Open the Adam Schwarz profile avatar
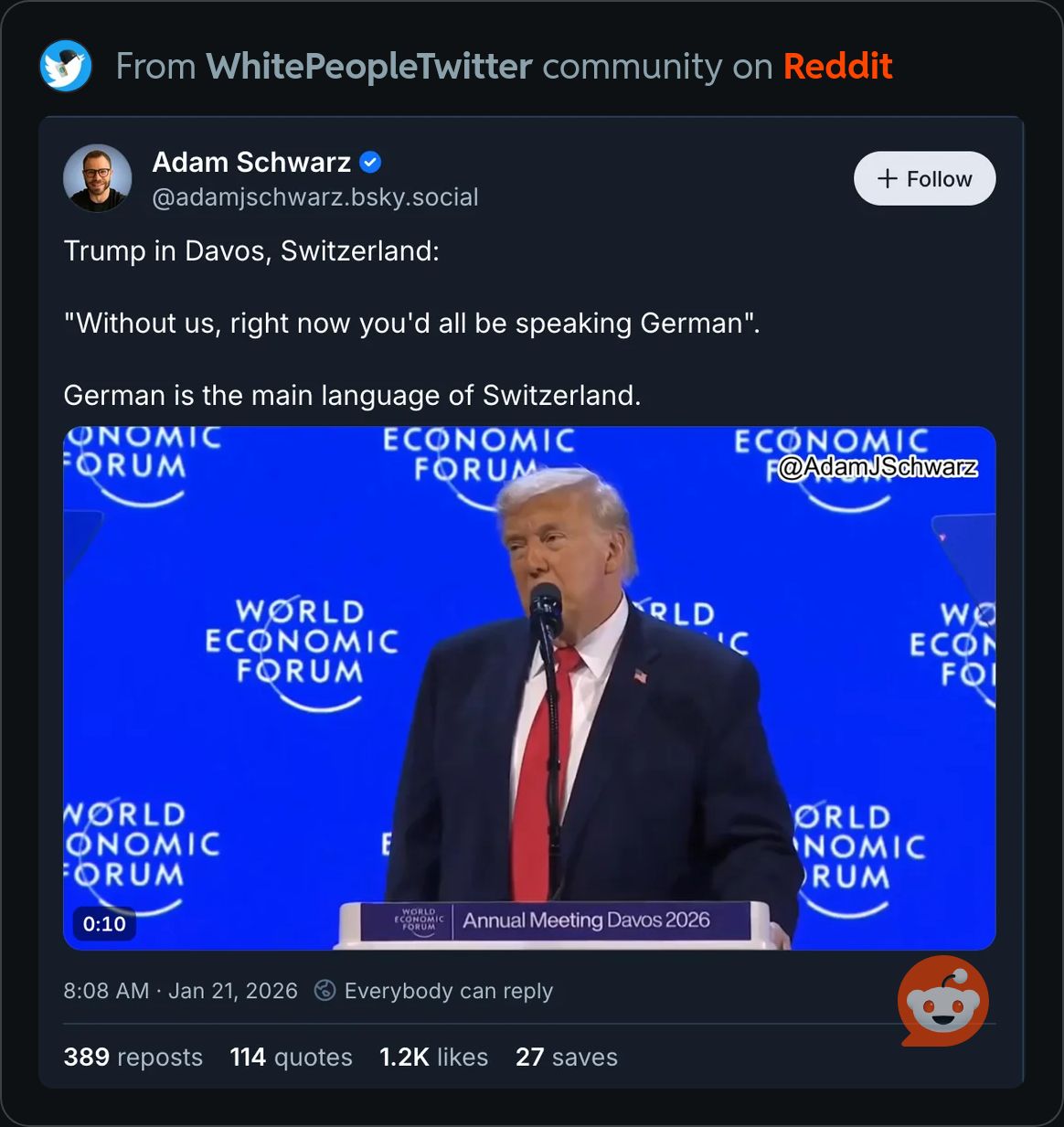 pos(97,177)
